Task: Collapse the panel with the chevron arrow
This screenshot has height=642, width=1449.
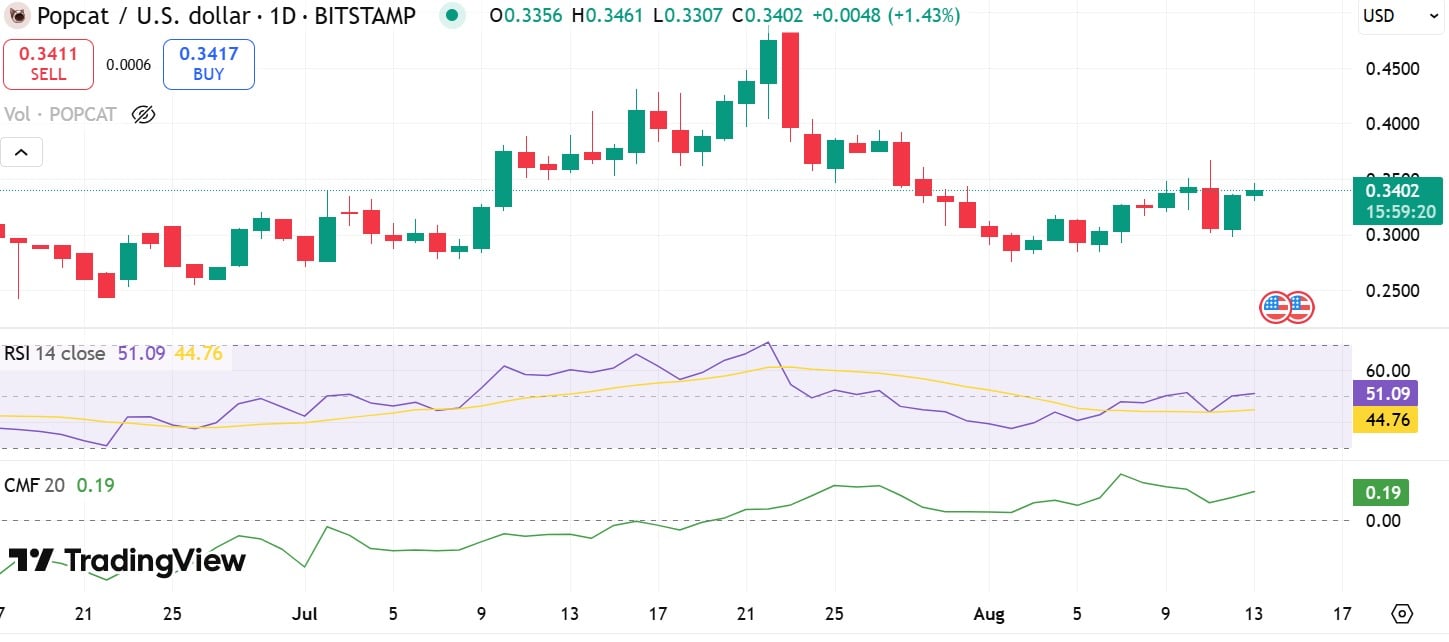Action: 22,151
